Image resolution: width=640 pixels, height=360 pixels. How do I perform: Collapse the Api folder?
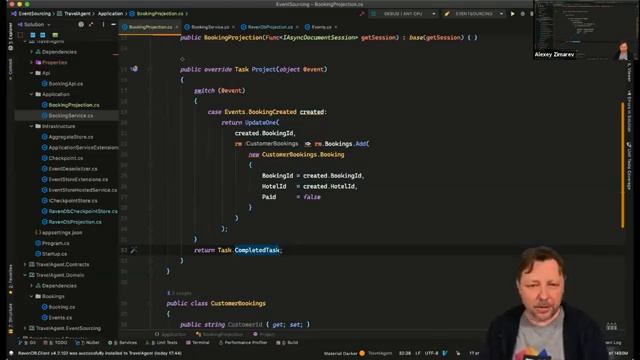(31, 73)
